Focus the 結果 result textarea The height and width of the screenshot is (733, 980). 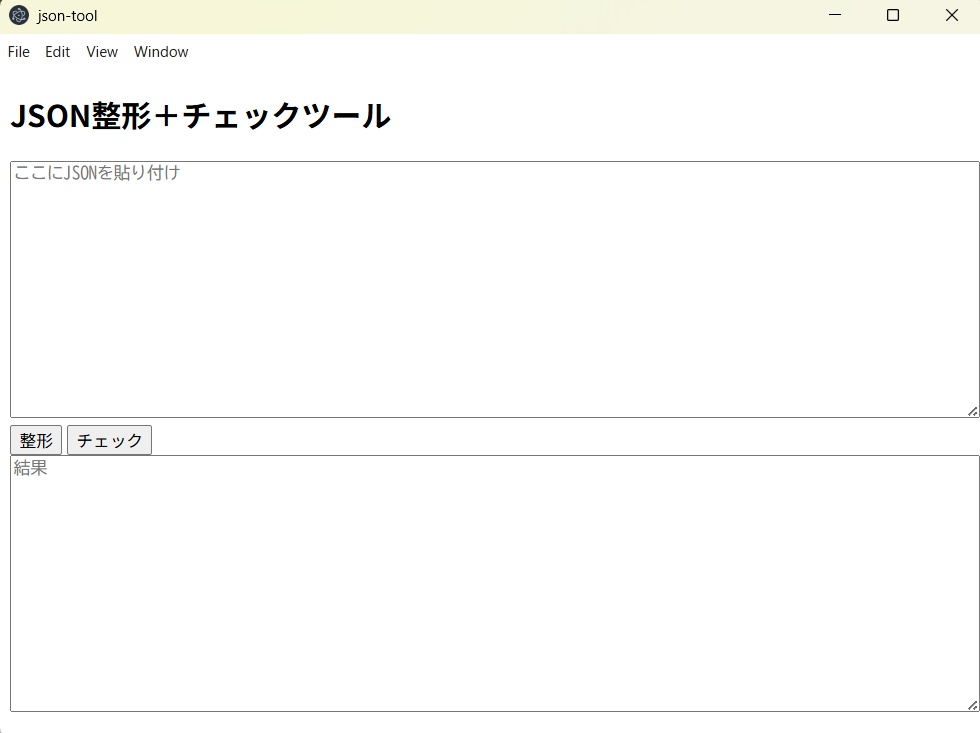point(494,584)
